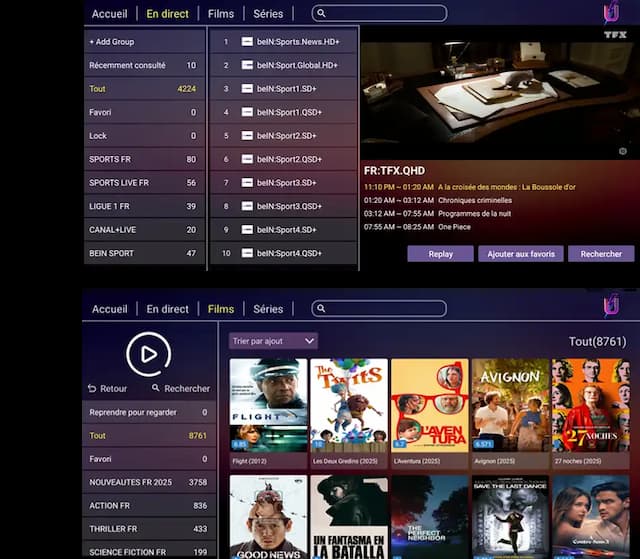
Task: Click the Rechercher magnifier in Films sidebar
Action: coord(156,389)
